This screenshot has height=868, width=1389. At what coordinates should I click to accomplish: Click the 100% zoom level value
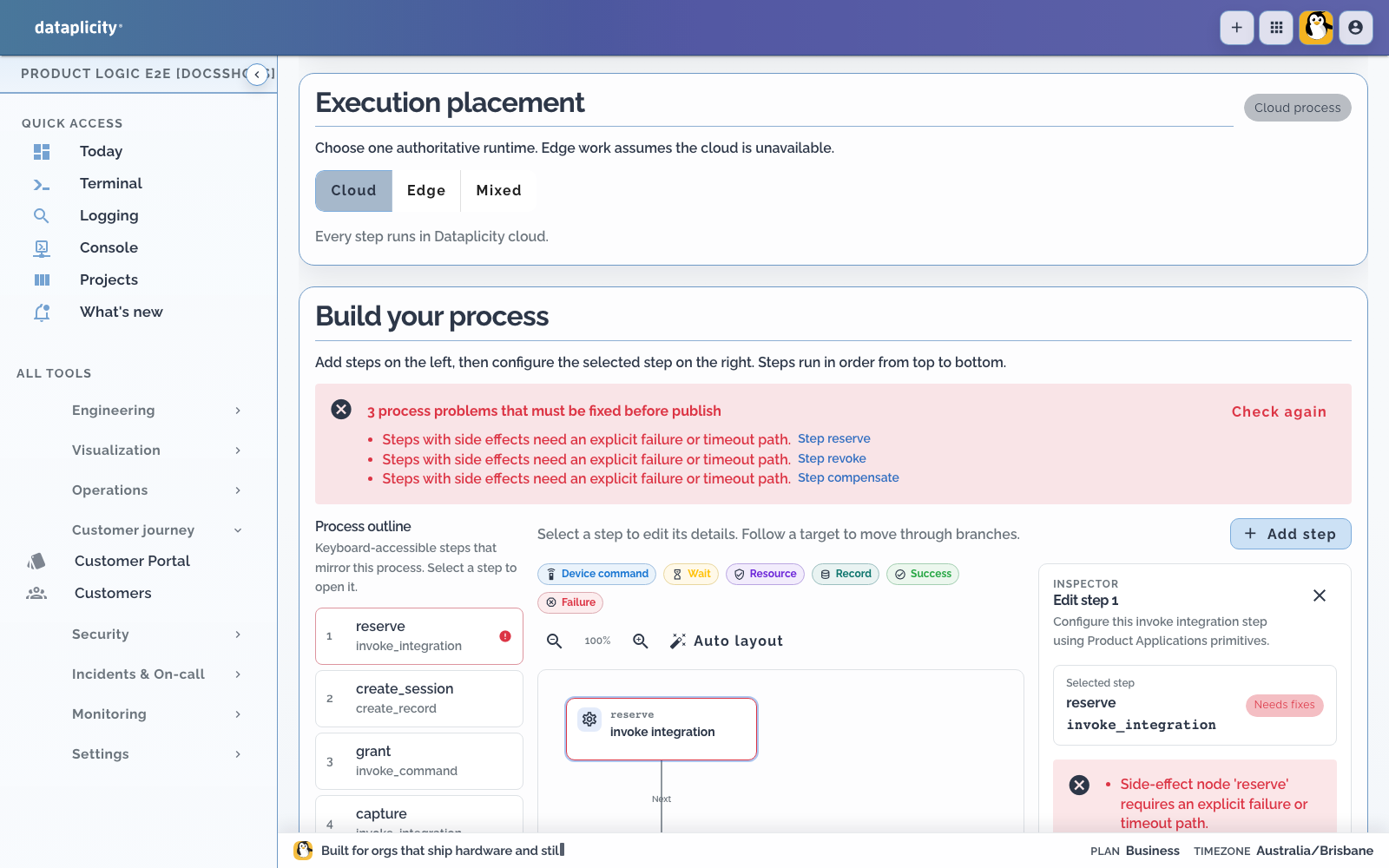click(x=597, y=641)
